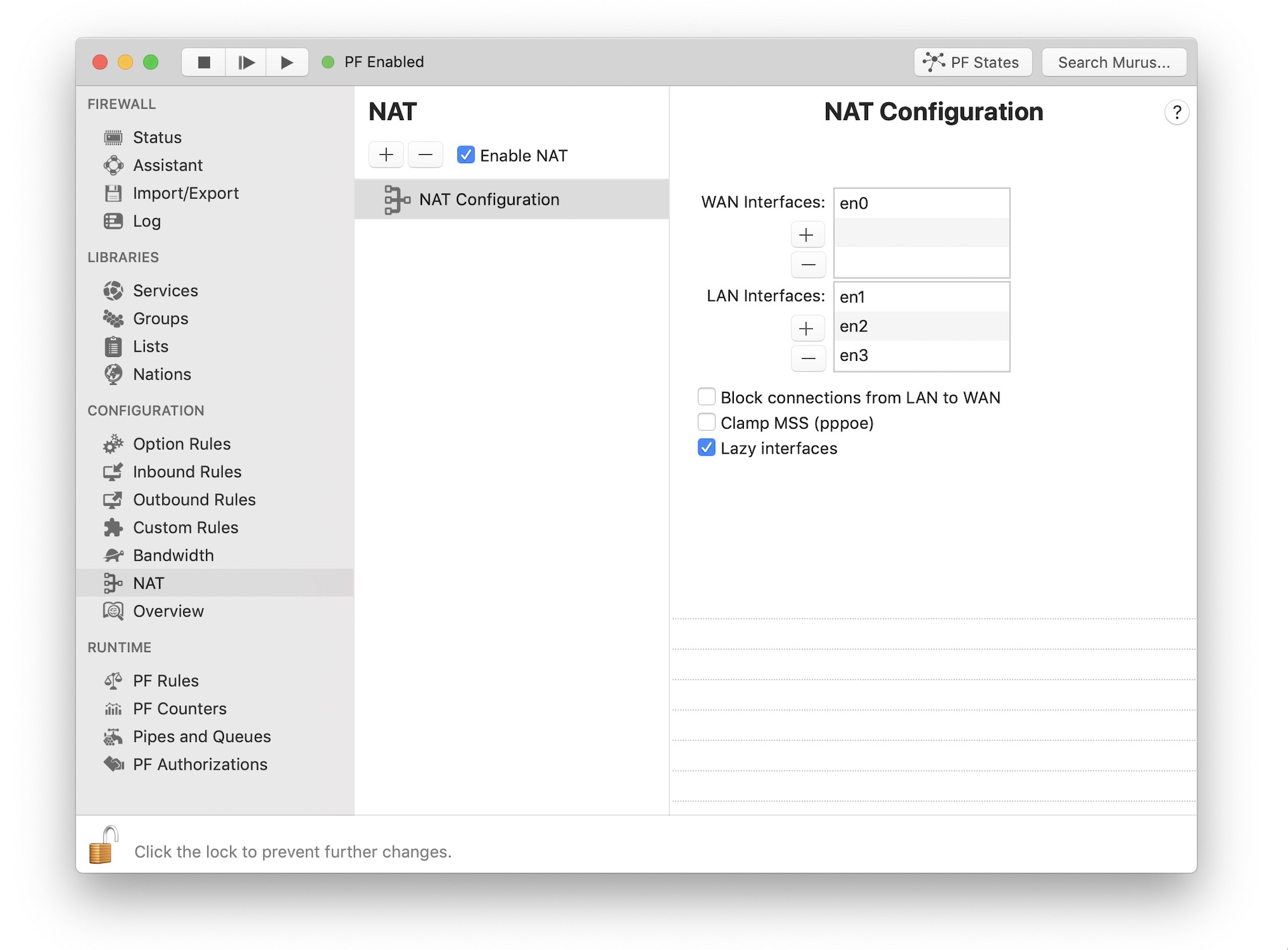This screenshot has height=950, width=1288.
Task: Click the Pipes and Queues icon
Action: (x=113, y=737)
